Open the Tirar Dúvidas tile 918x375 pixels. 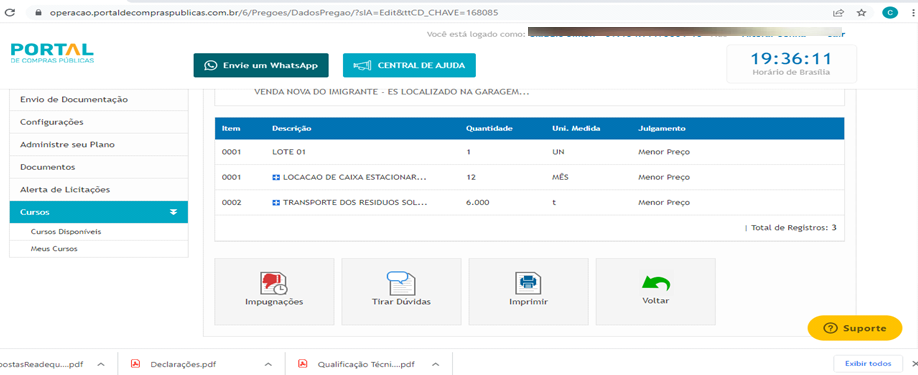point(401,291)
